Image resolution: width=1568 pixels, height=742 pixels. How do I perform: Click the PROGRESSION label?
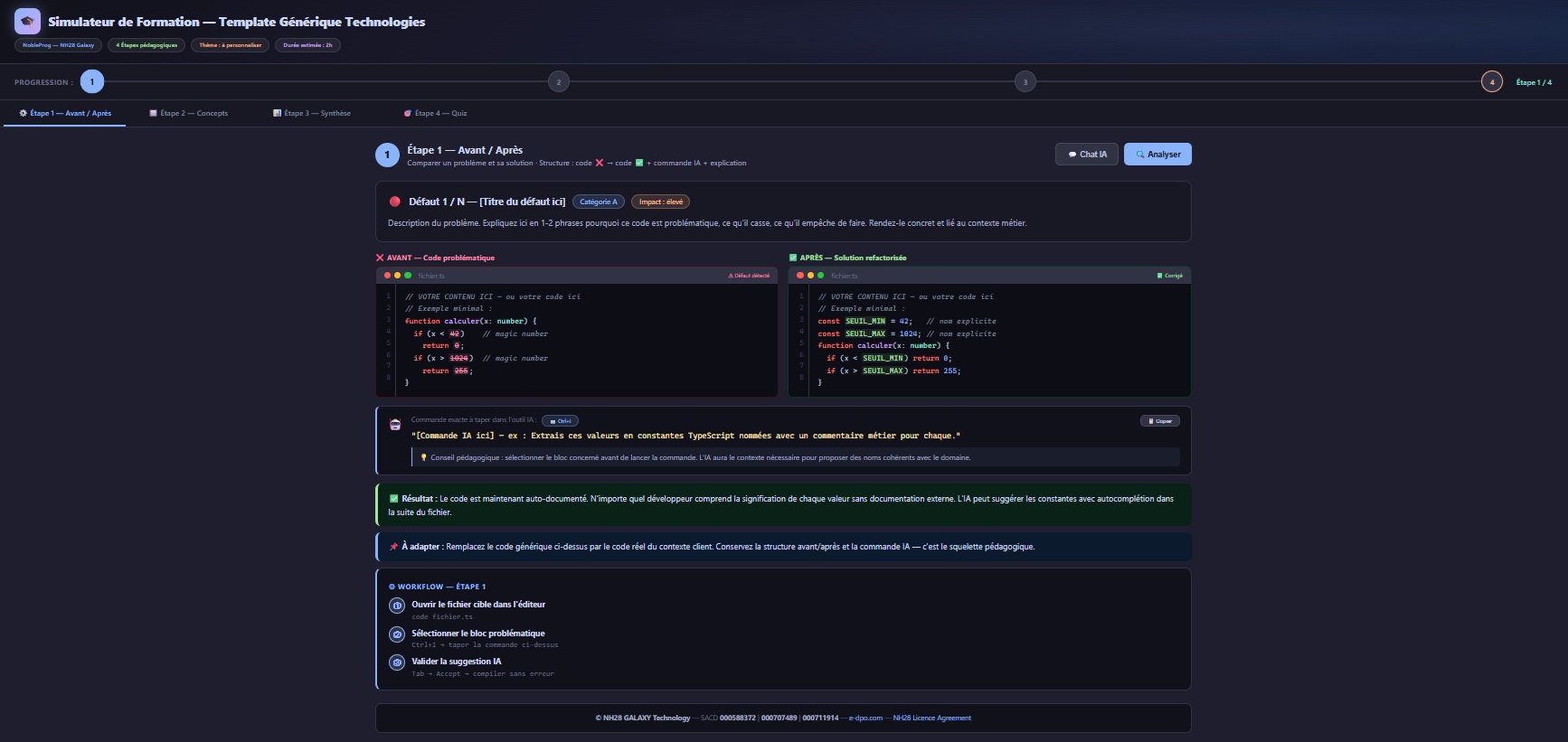(x=43, y=82)
